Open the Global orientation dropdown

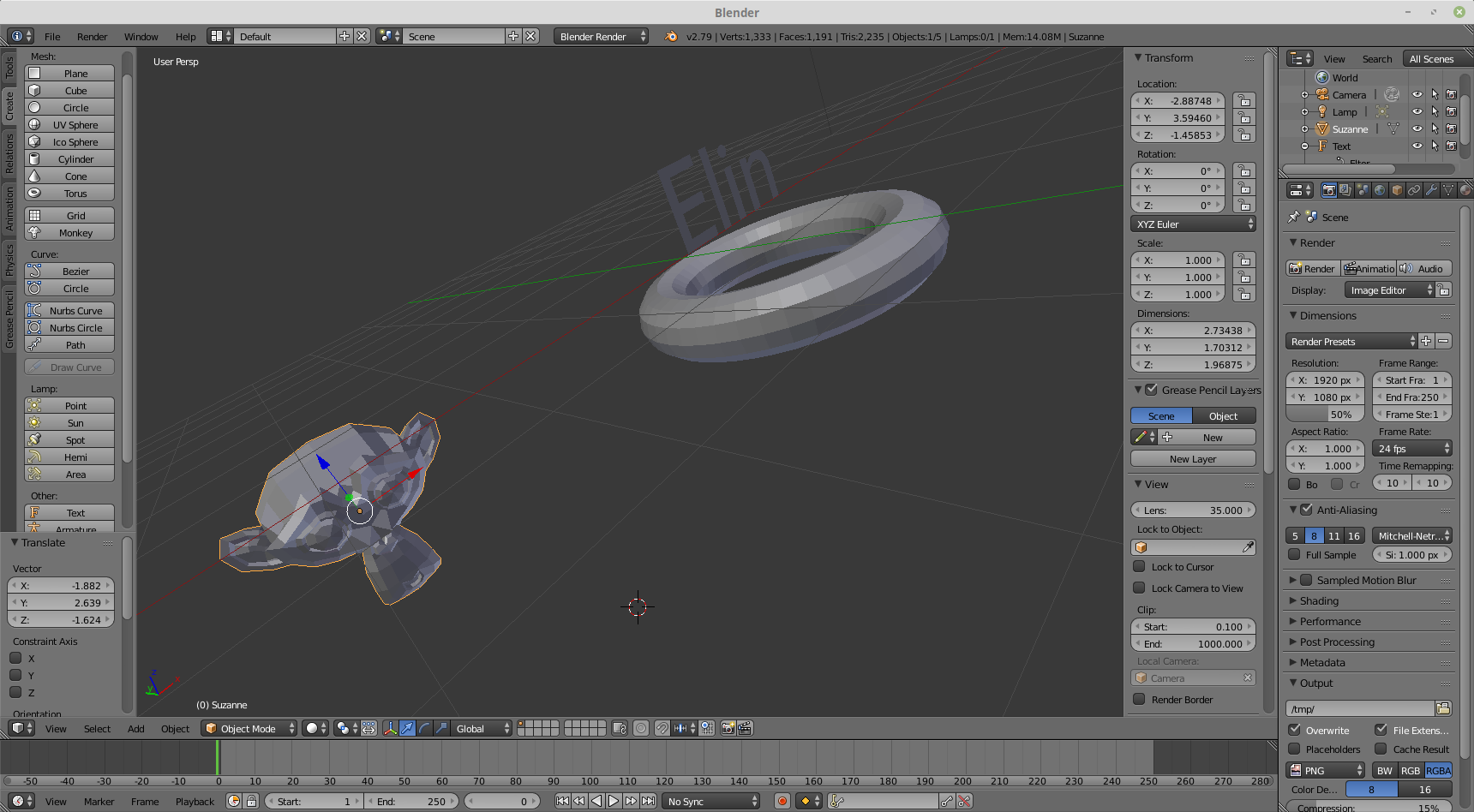[482, 728]
